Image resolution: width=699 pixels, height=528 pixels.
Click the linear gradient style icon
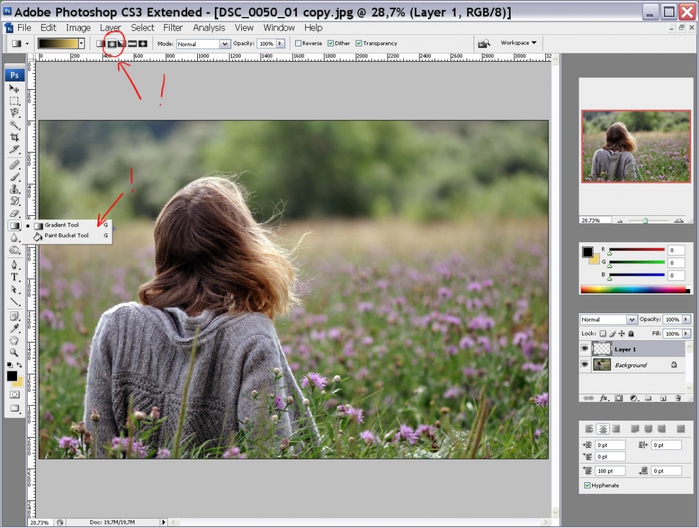102,44
